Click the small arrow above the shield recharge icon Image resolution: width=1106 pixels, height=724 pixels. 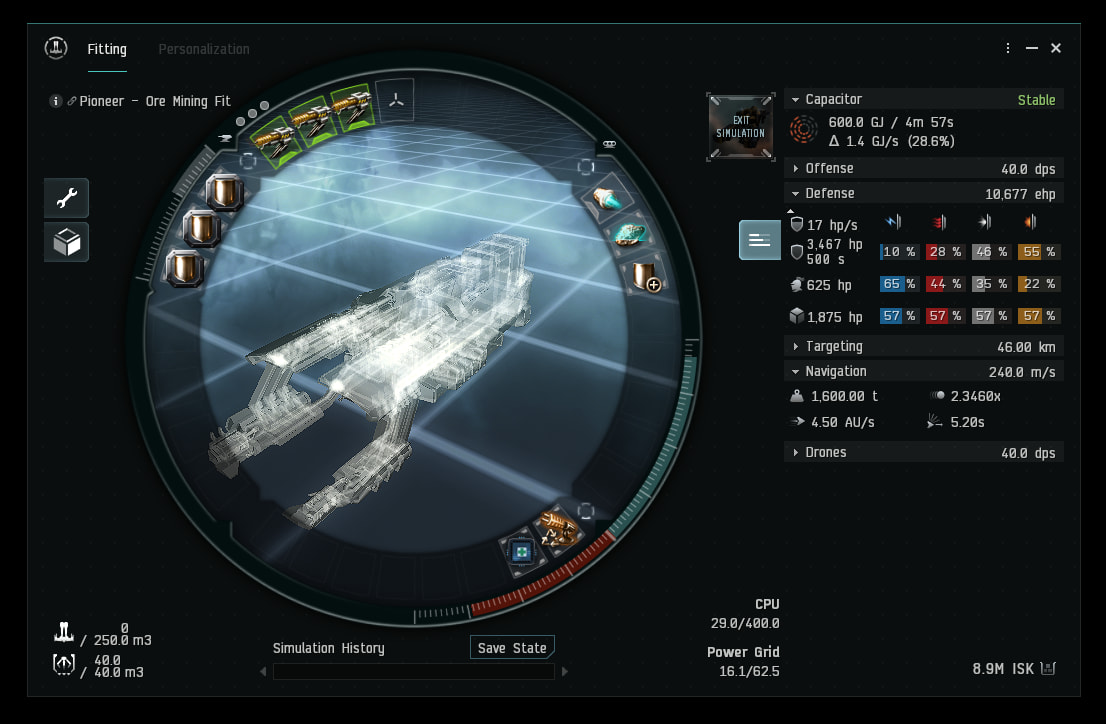pyautogui.click(x=791, y=211)
